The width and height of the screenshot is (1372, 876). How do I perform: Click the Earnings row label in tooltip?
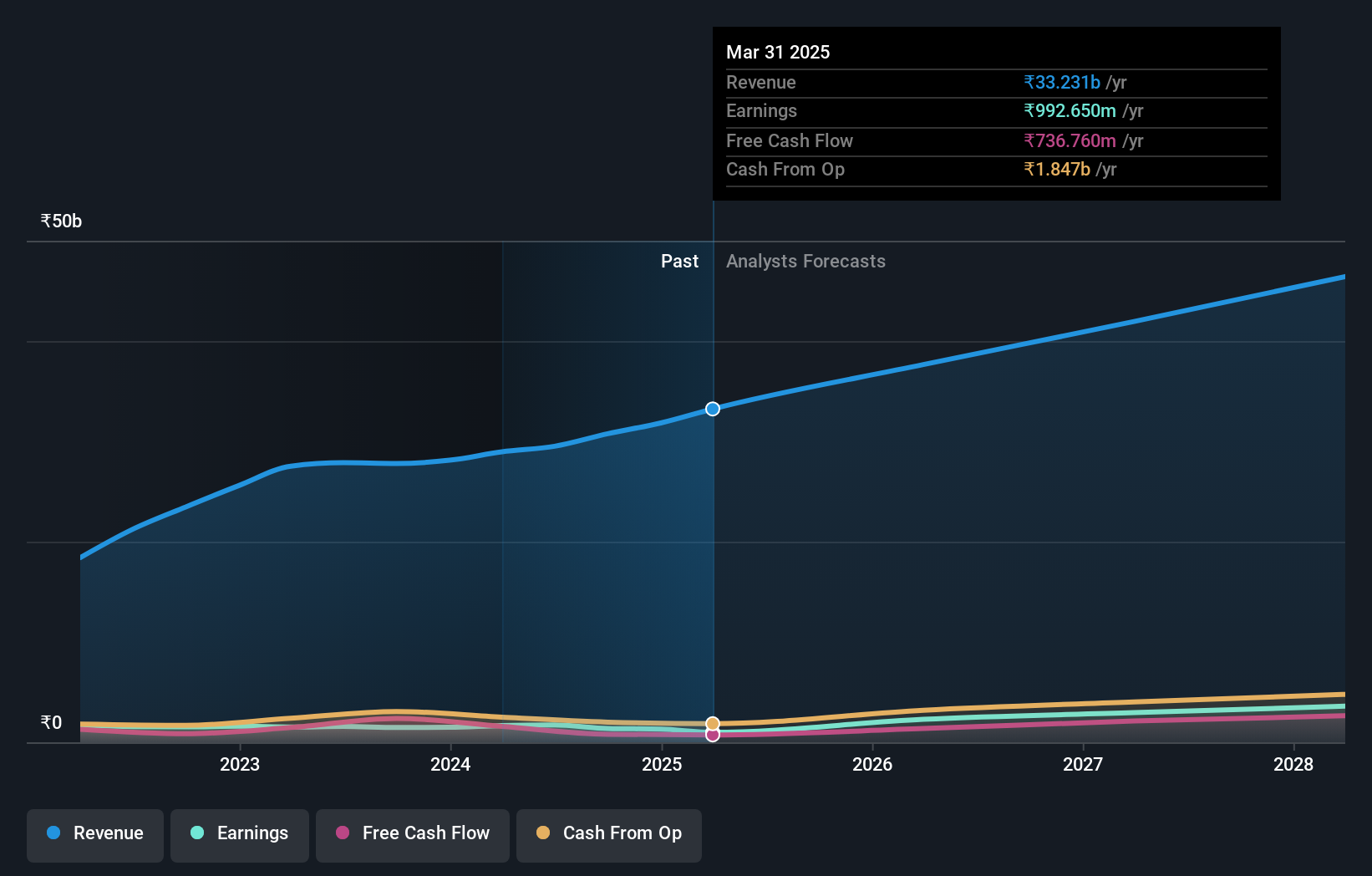[761, 110]
